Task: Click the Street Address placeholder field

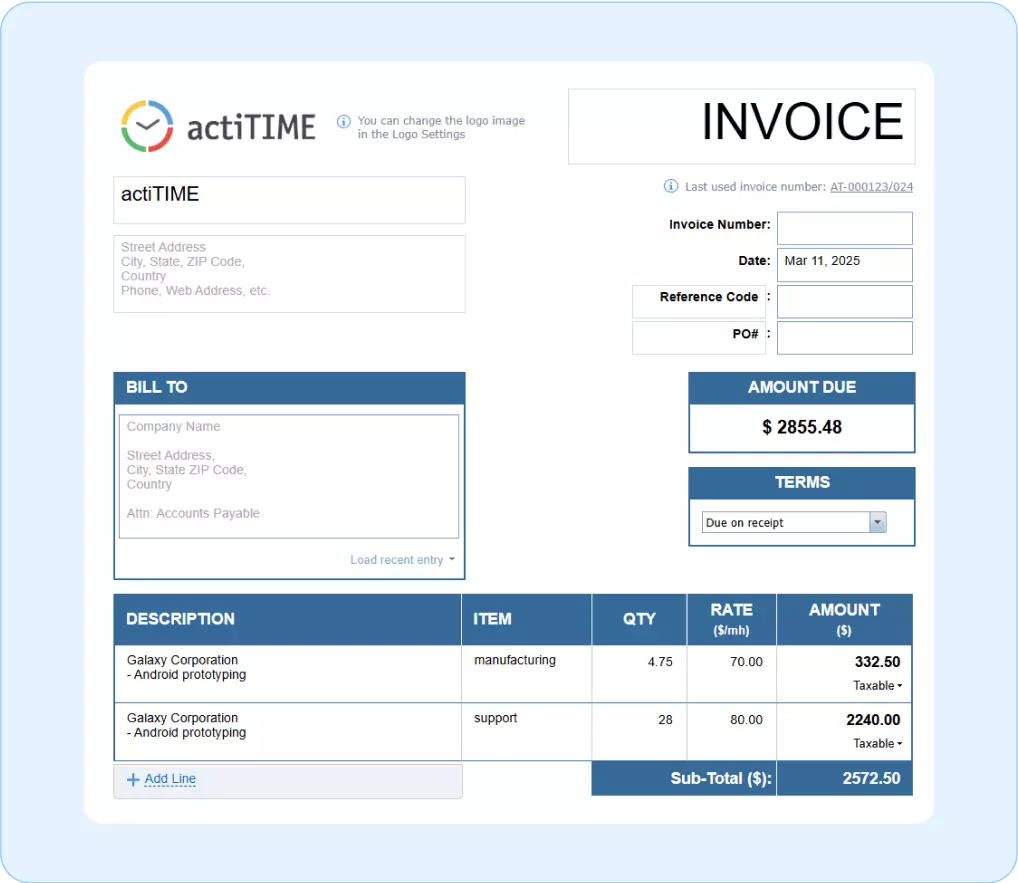Action: click(289, 274)
